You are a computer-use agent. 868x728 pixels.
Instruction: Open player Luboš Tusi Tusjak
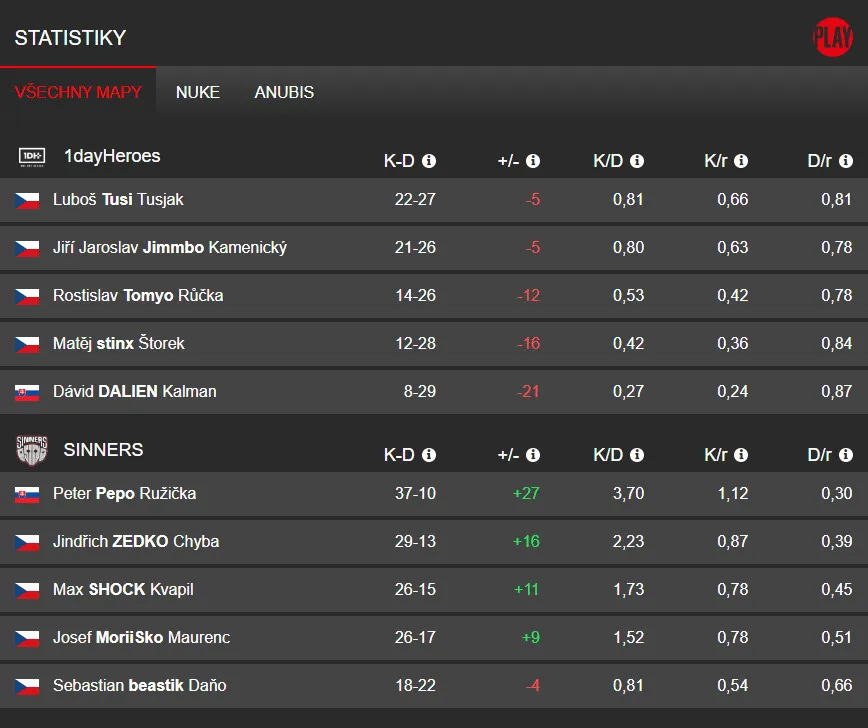click(118, 200)
